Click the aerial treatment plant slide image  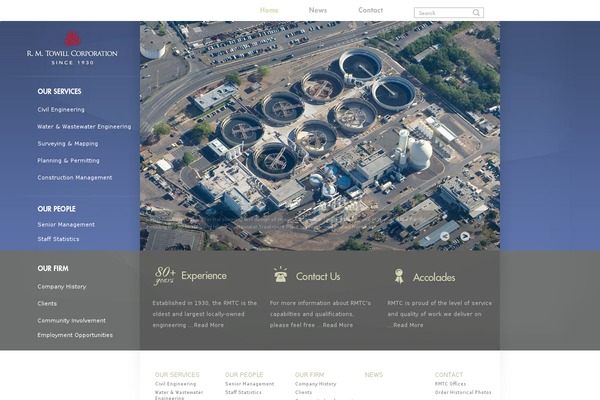320,136
